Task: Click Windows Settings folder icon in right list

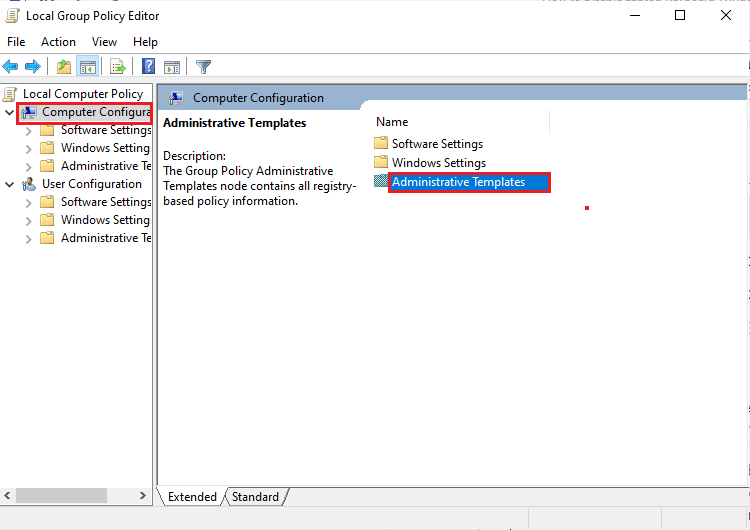Action: [x=381, y=162]
